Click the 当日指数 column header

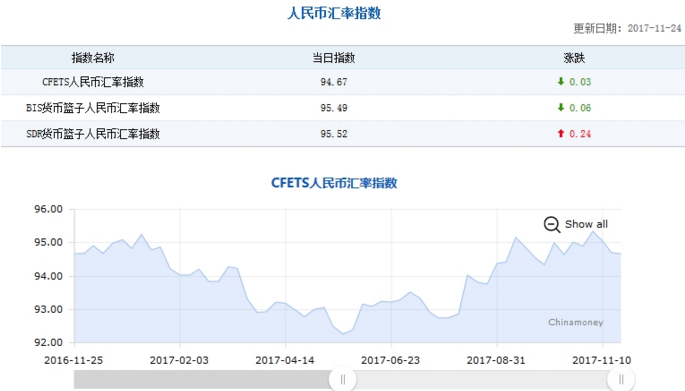334,58
